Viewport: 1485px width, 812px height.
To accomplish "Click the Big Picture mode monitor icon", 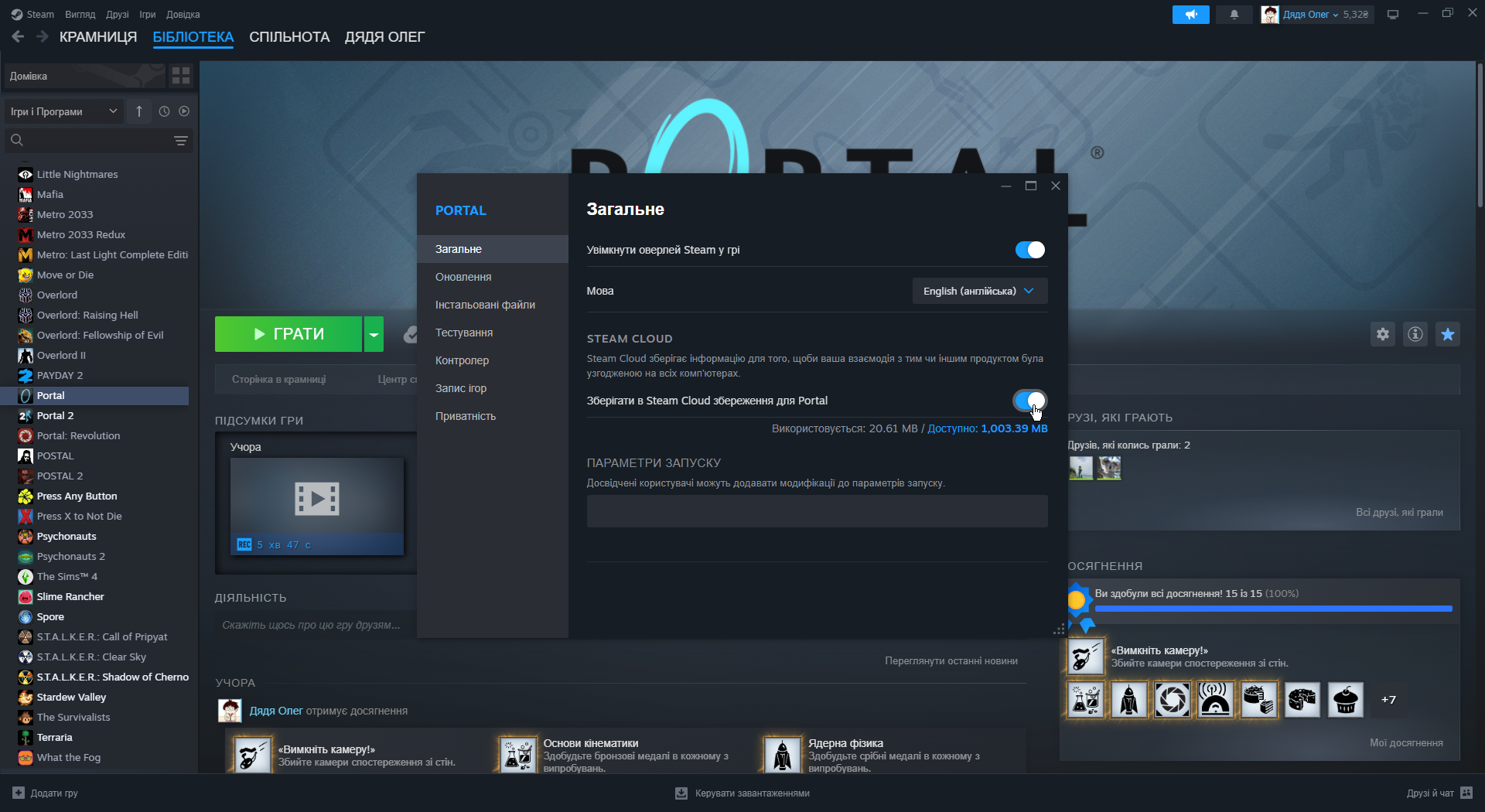I will point(1393,15).
